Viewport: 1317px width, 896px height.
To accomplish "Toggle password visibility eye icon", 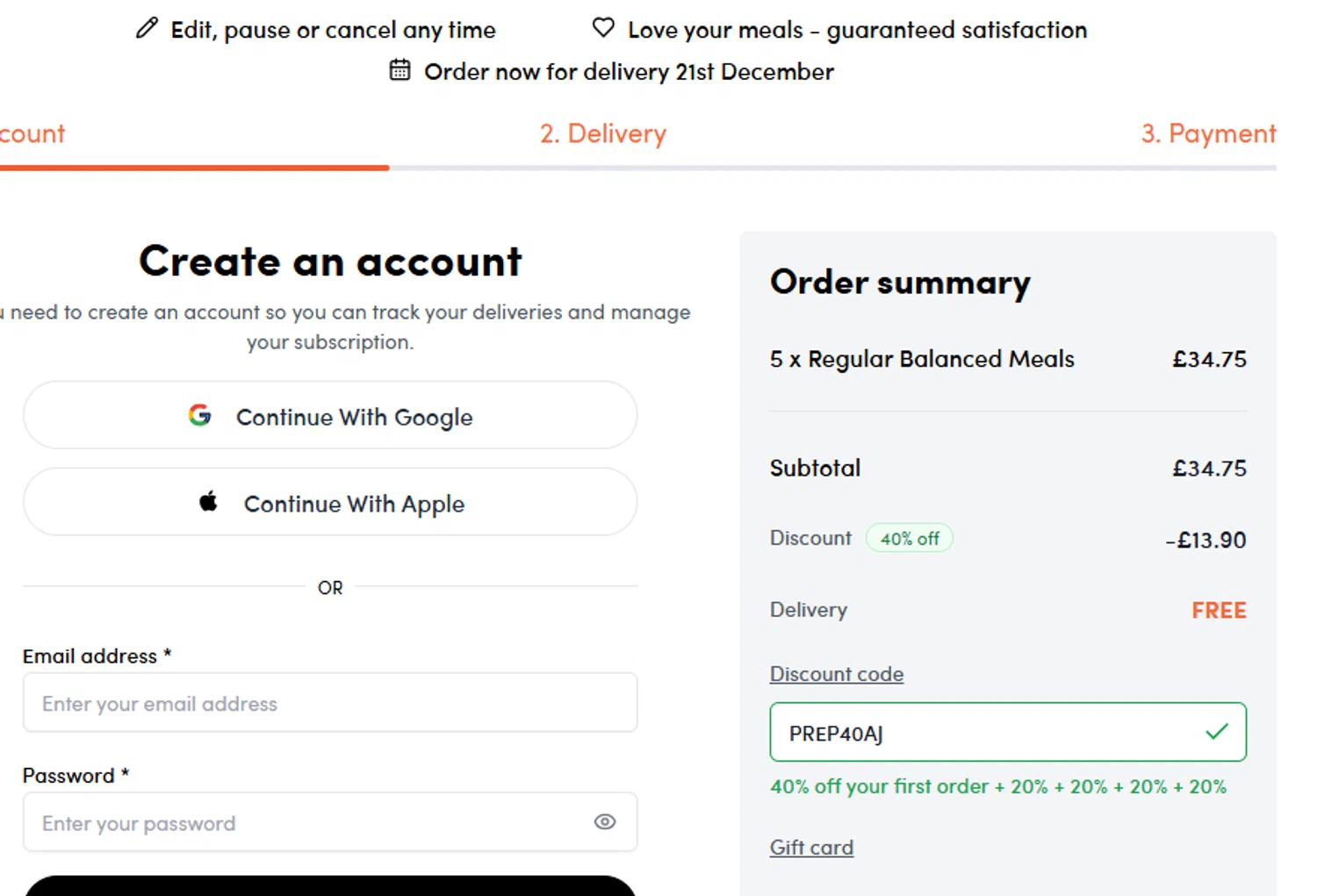I will (x=605, y=822).
